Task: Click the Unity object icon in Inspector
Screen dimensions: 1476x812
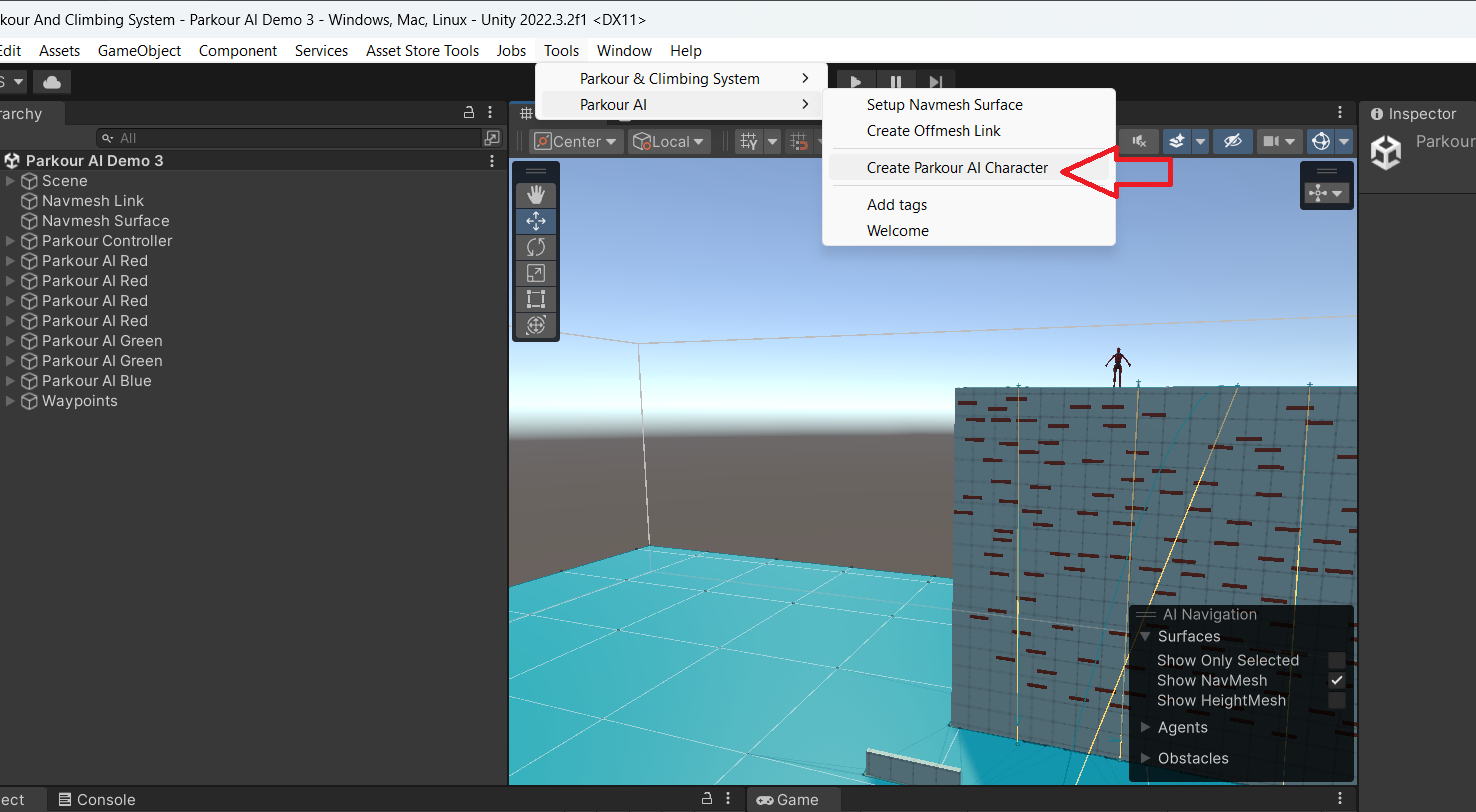Action: [x=1386, y=153]
